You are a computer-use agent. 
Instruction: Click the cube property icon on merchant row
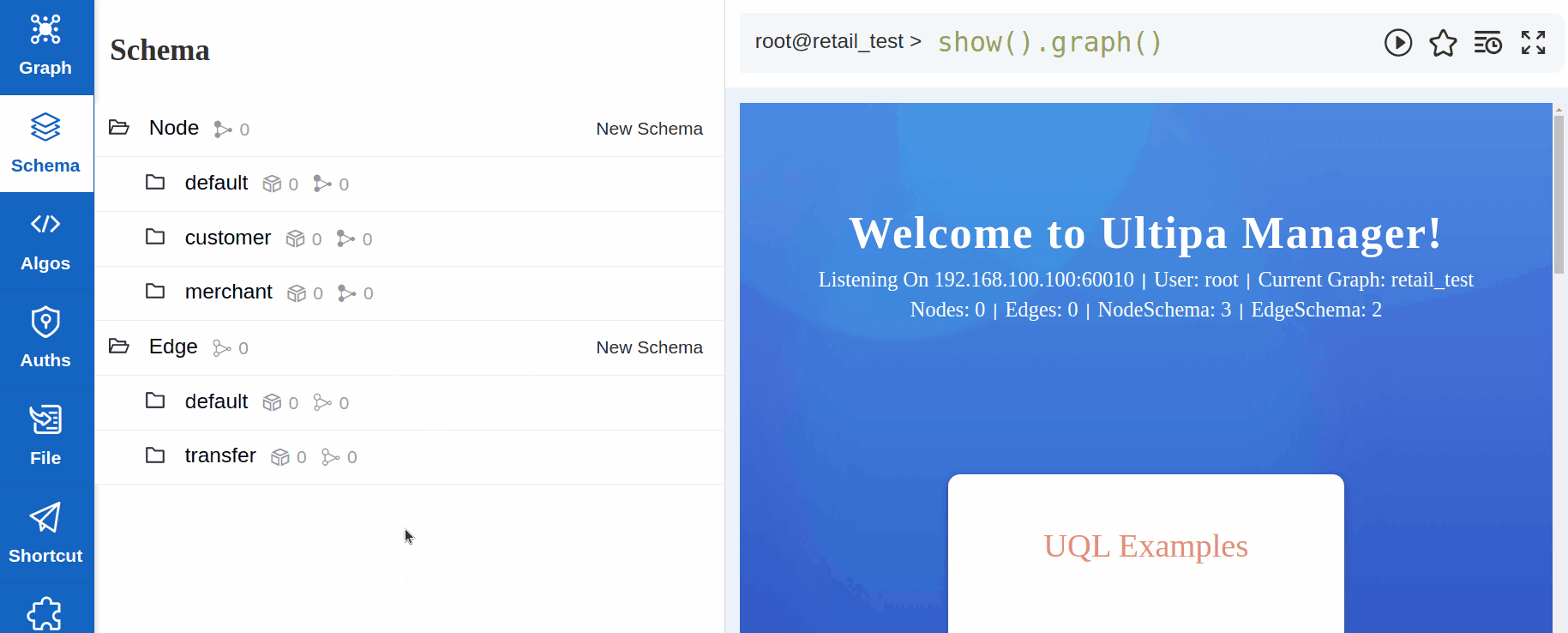[x=297, y=293]
